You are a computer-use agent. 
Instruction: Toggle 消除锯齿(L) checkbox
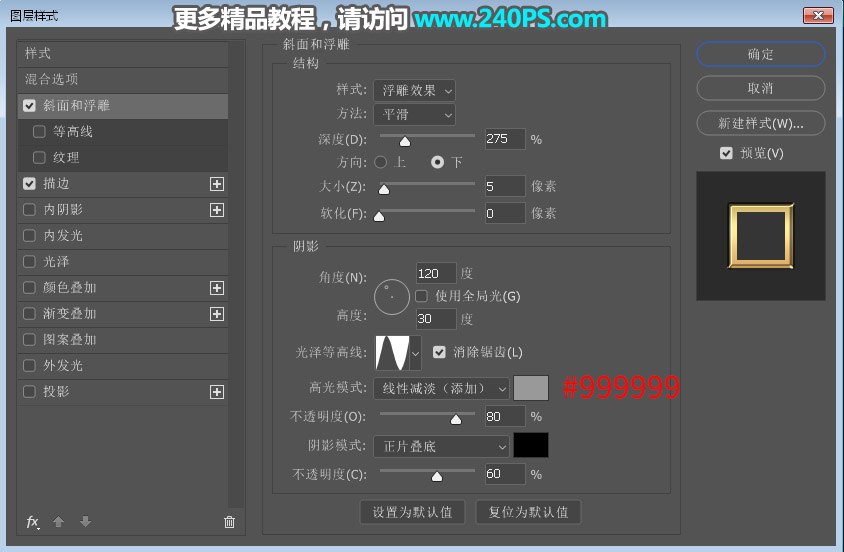point(439,352)
